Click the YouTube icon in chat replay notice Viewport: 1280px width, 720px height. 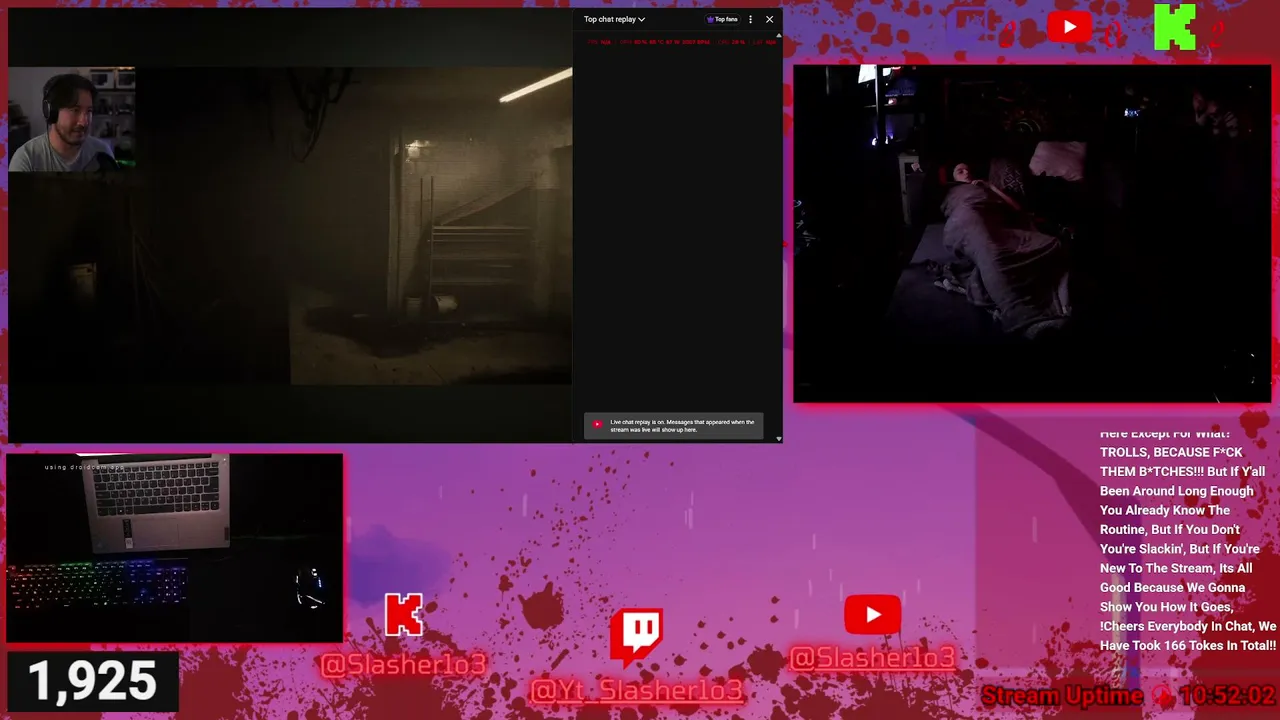[597, 424]
